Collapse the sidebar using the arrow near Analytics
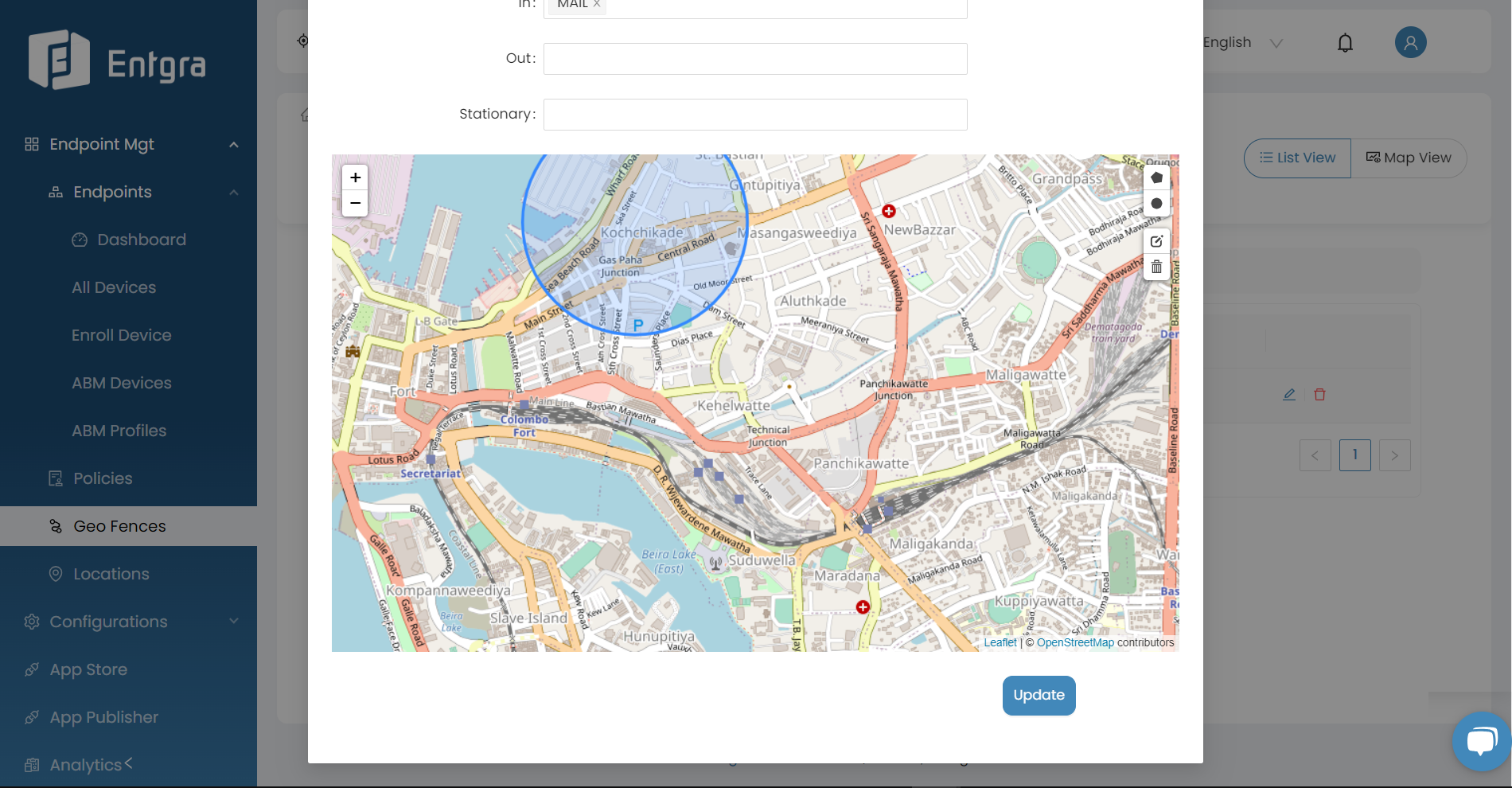1512x788 pixels. 128,763
